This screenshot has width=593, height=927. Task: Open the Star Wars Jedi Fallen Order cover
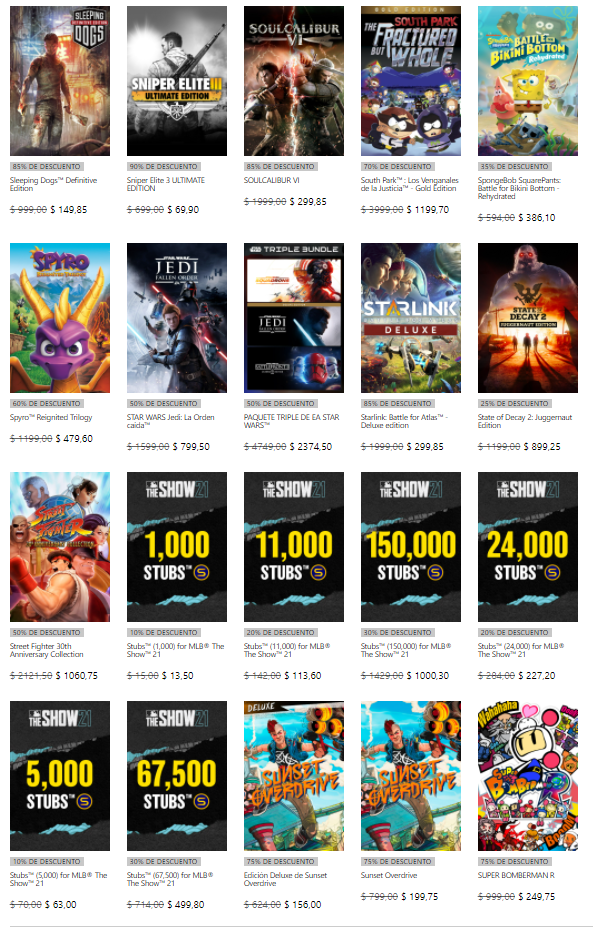[x=177, y=318]
